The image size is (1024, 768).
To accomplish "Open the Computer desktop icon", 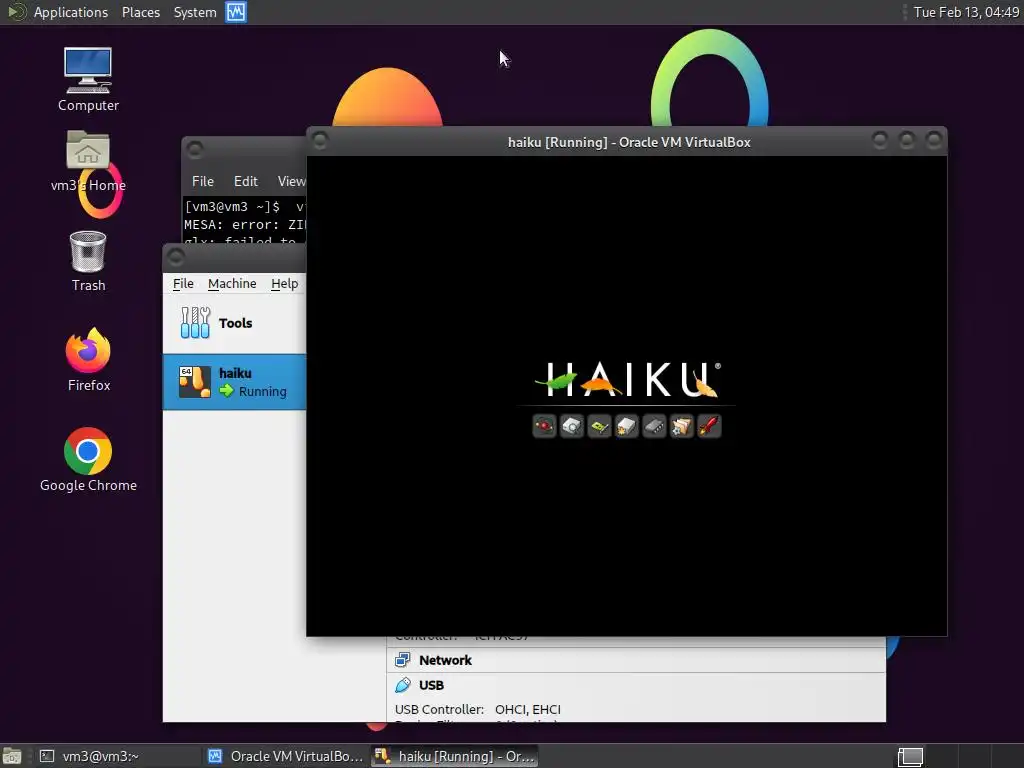I will point(88,79).
